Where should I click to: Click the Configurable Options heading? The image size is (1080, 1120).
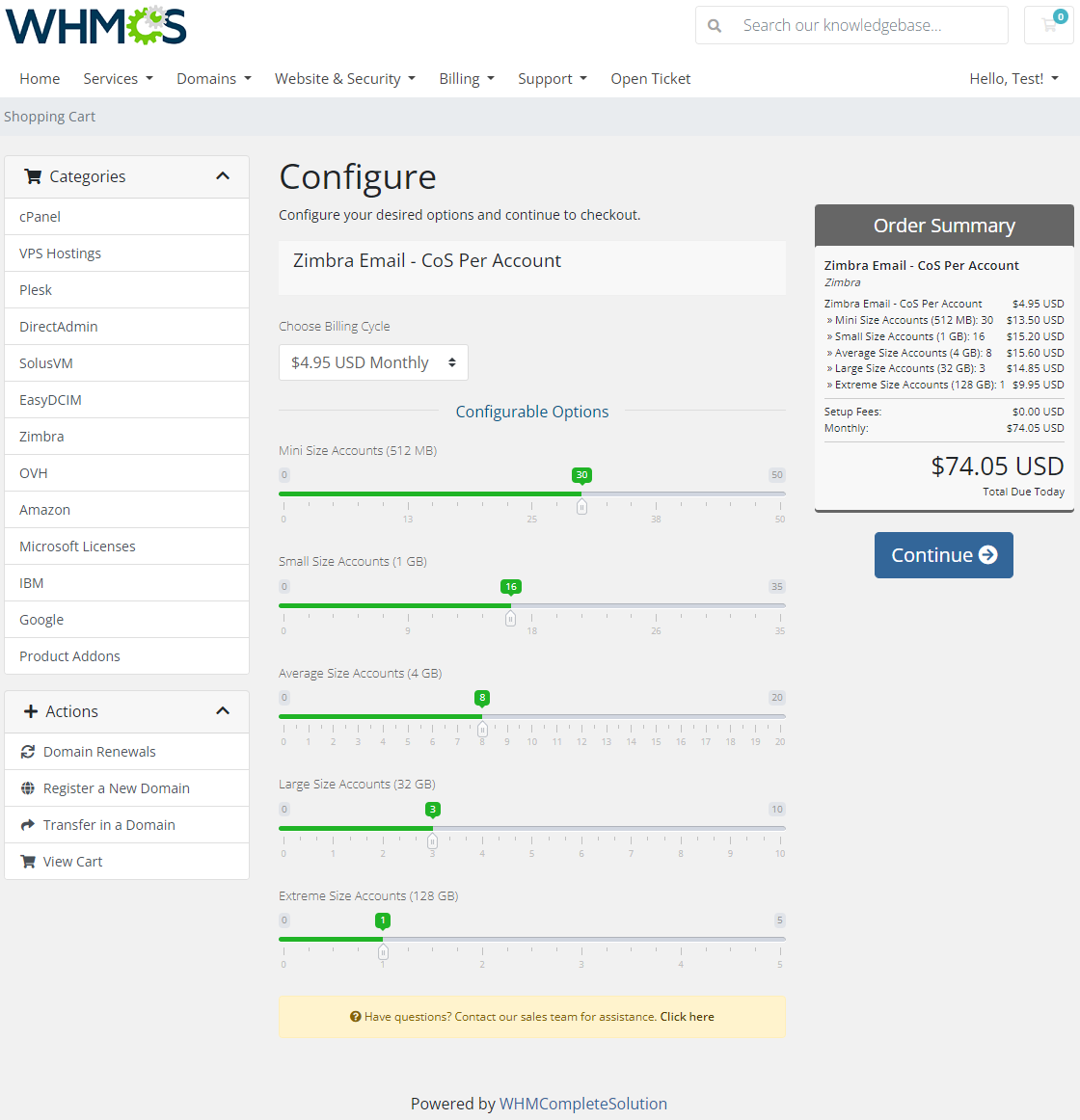coord(532,412)
